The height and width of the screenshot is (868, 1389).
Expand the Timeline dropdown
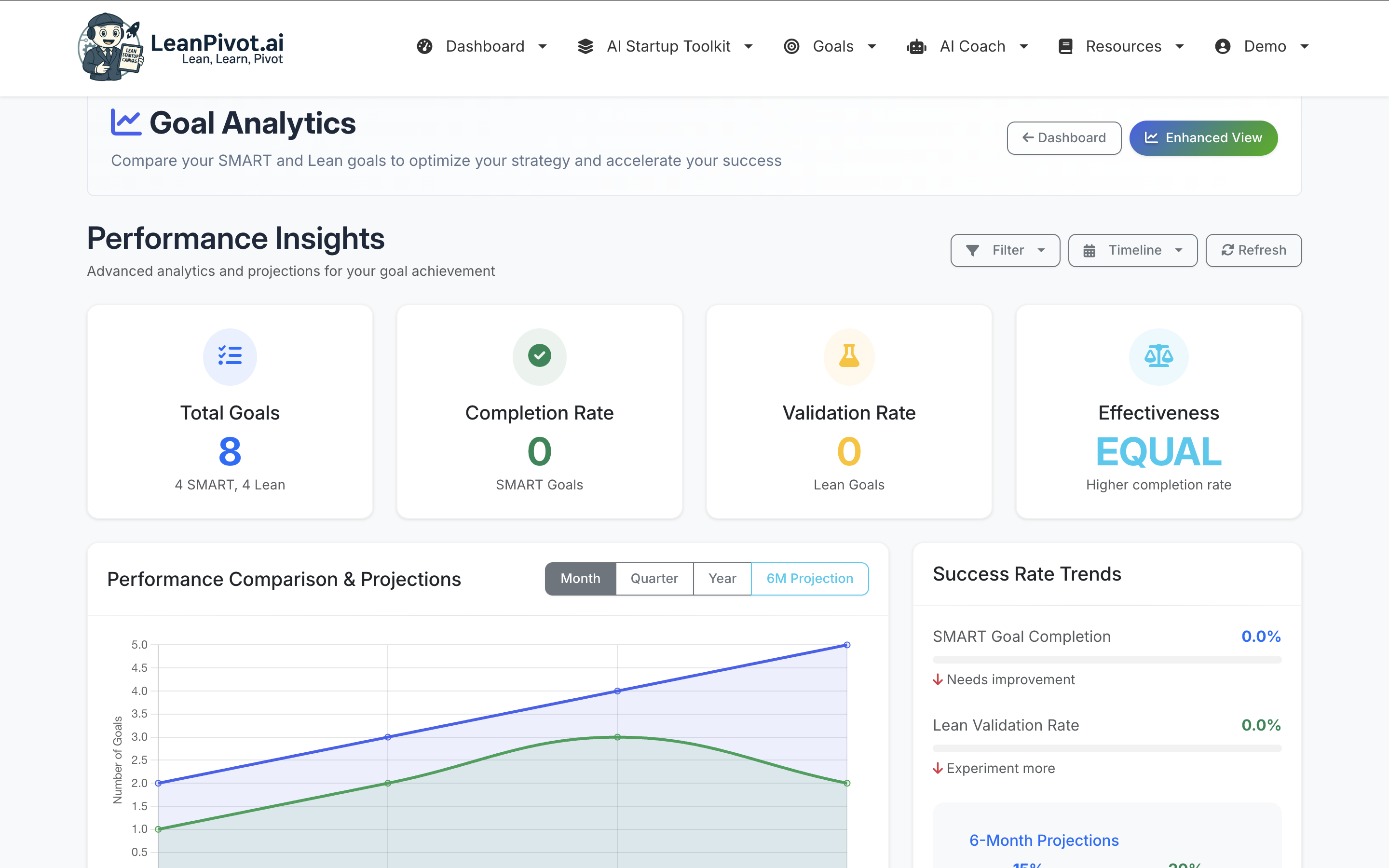point(1132,250)
